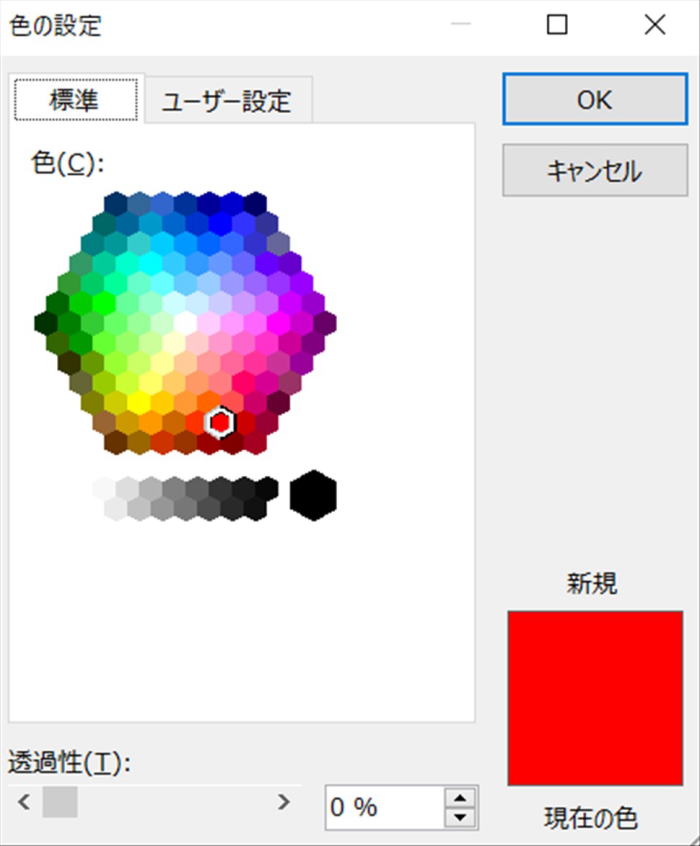Choose the magenta hexagon near right edge
Screen dimensions: 700x846
tap(278, 323)
